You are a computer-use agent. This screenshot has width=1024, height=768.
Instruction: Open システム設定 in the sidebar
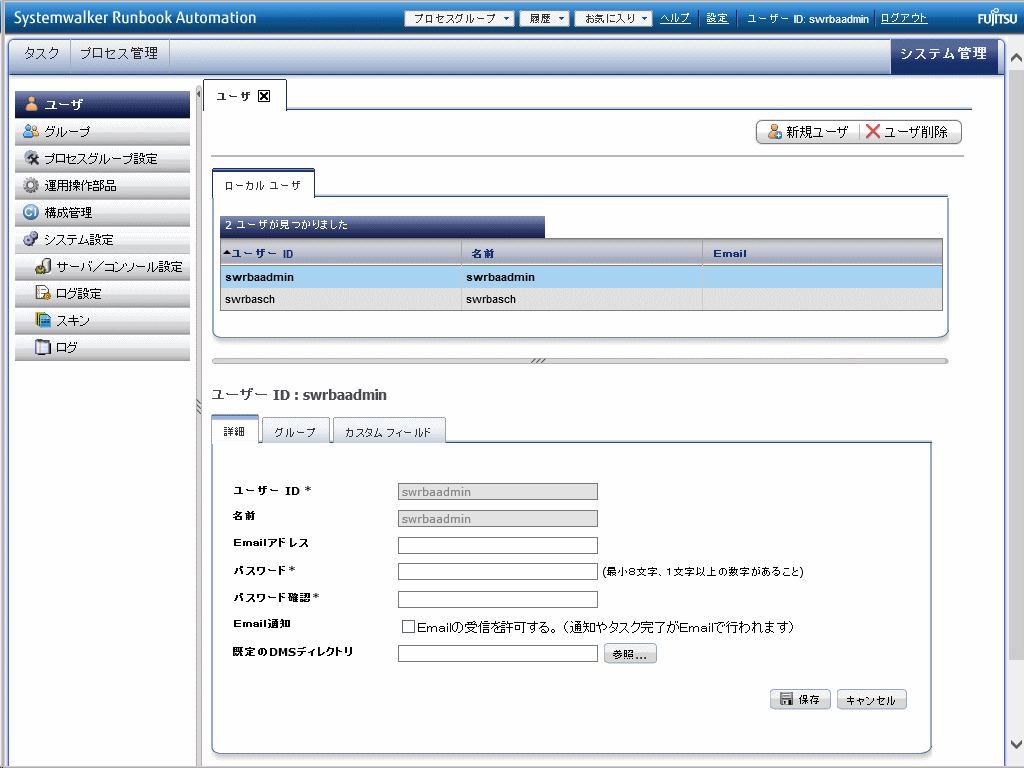pyautogui.click(x=103, y=240)
